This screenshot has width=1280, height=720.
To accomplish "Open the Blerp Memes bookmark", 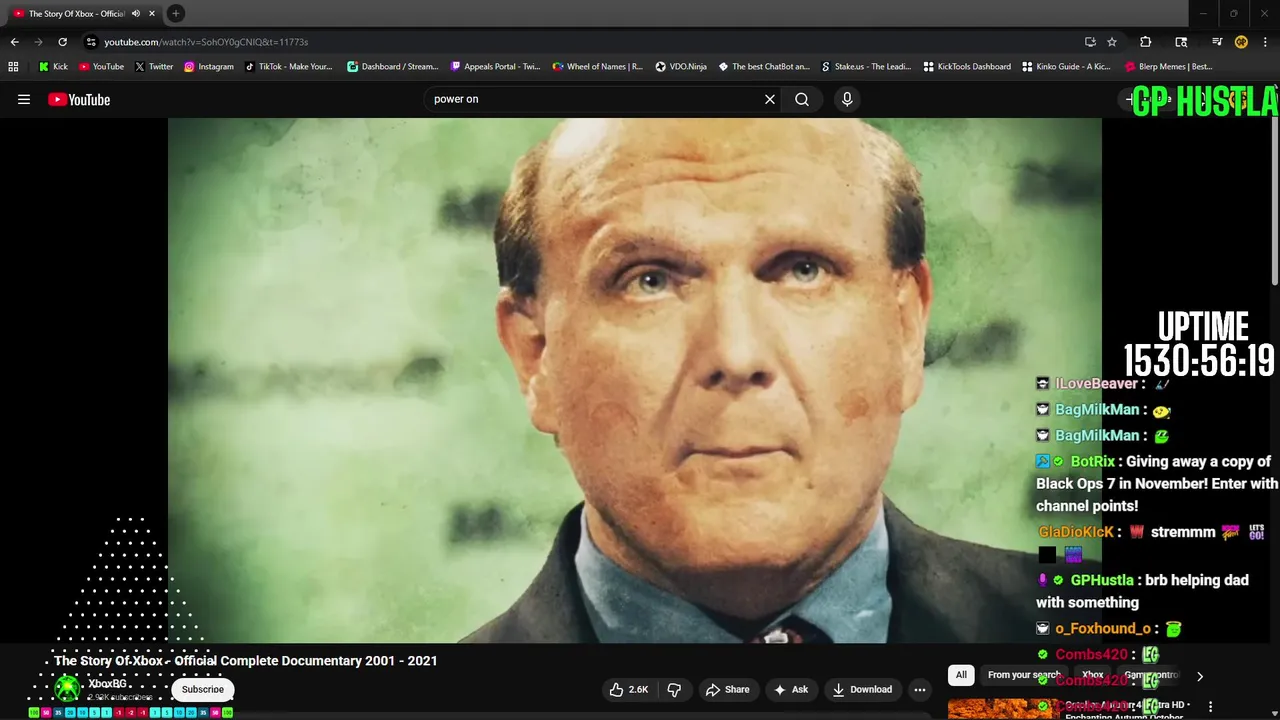I will pyautogui.click(x=1169, y=67).
